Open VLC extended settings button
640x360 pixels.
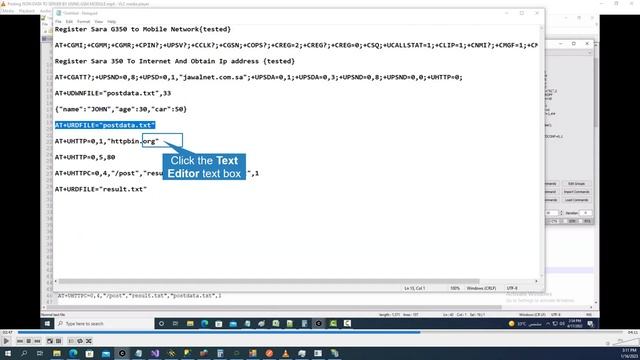(x=58, y=341)
